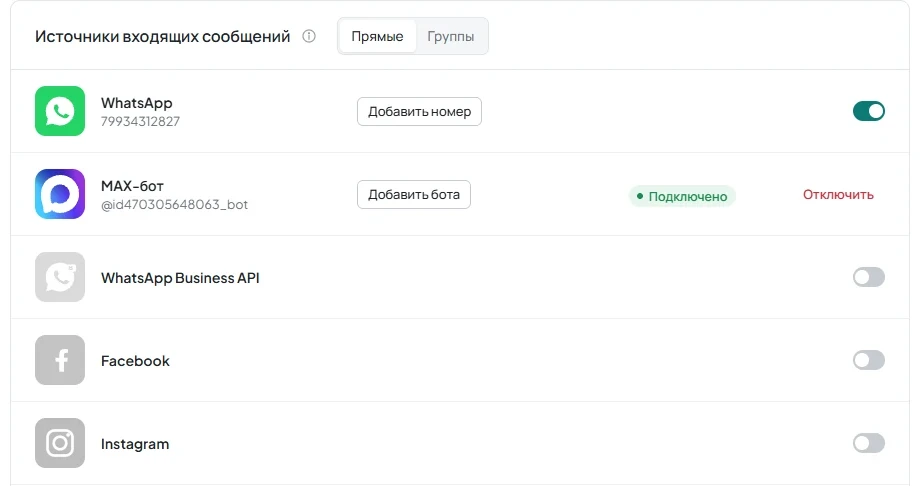Open info tooltip next to Источники входящих сообщений
The width and height of the screenshot is (920, 486).
coord(309,36)
